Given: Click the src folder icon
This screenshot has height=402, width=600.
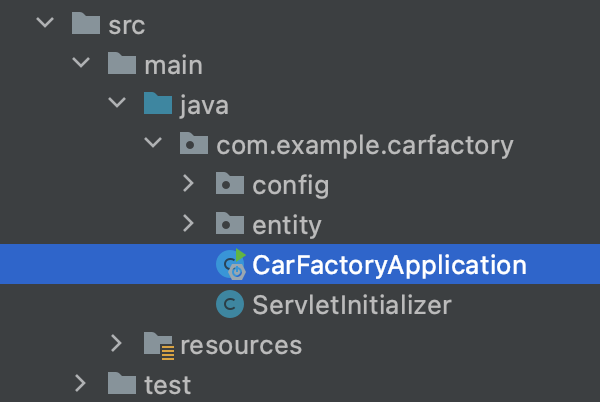Looking at the screenshot, I should (x=86, y=23).
